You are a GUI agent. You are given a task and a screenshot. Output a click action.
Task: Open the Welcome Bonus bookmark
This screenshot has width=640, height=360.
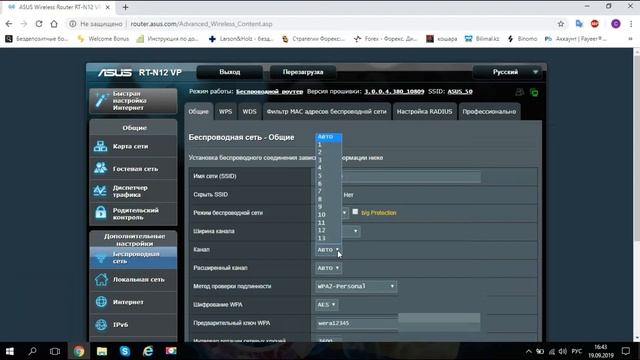point(103,39)
